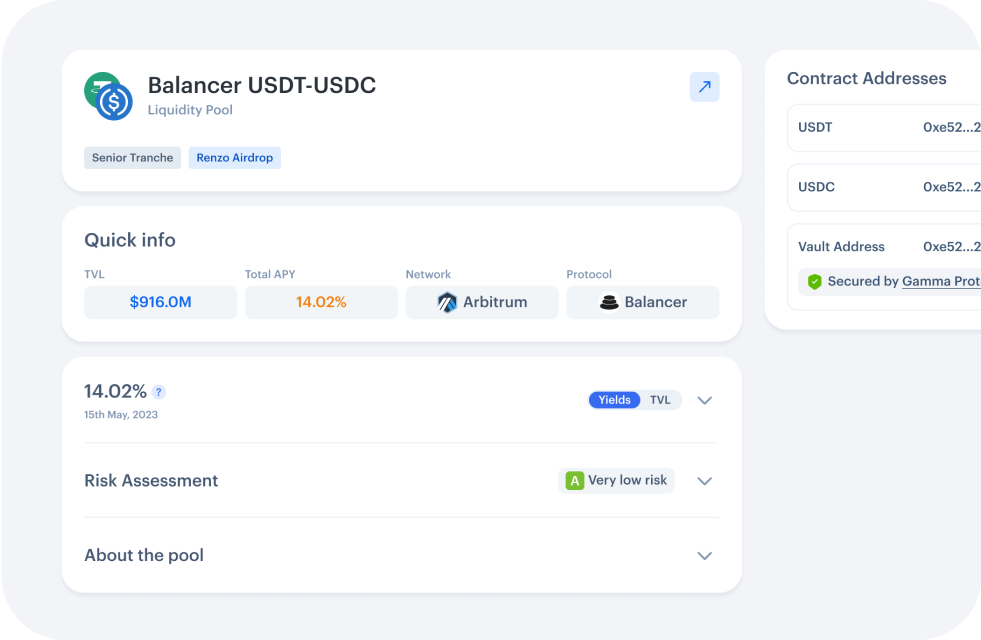Switch chart to TVL view
The image size is (981, 640).
point(660,400)
